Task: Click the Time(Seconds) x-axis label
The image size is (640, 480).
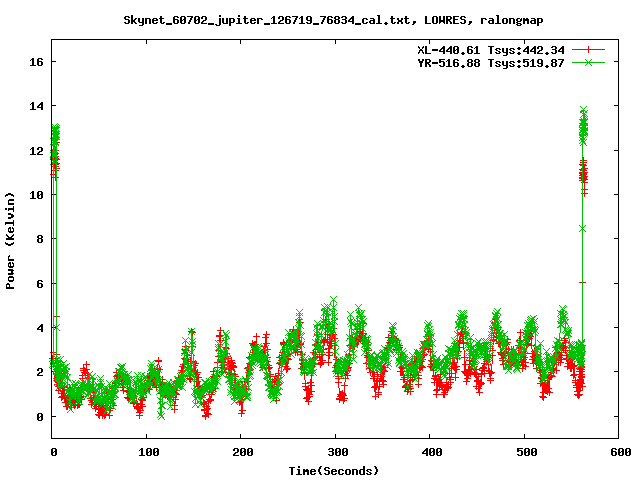Action: [333, 471]
